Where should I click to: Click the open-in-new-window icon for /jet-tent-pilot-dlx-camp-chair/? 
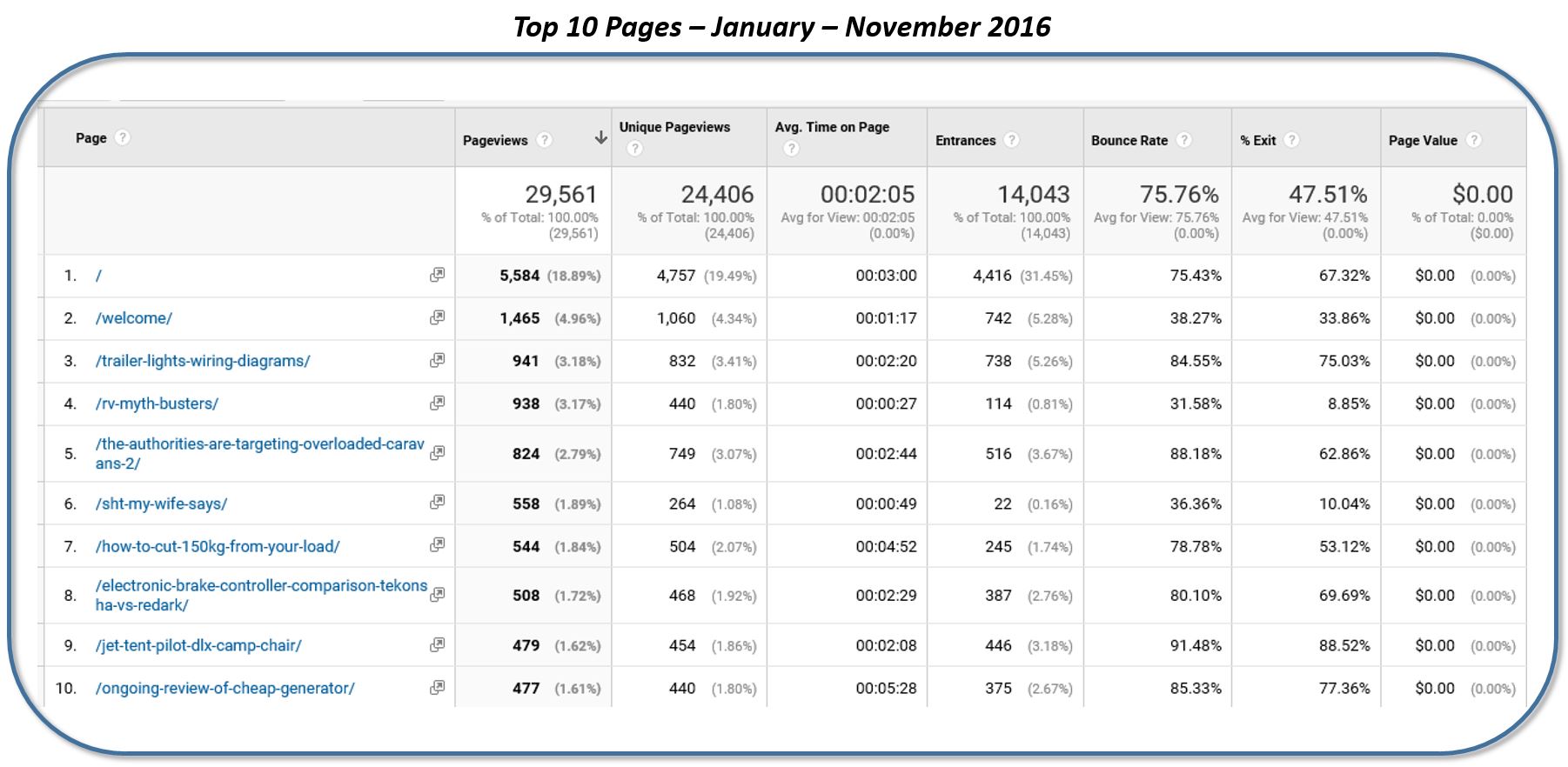click(x=438, y=644)
